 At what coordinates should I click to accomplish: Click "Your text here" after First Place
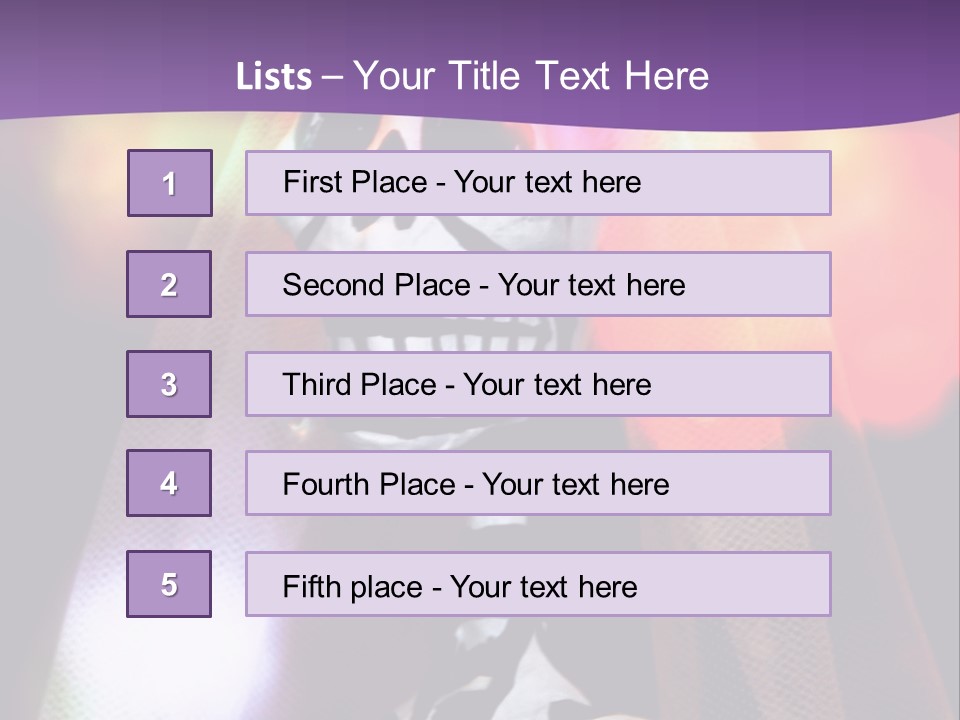[x=547, y=182]
